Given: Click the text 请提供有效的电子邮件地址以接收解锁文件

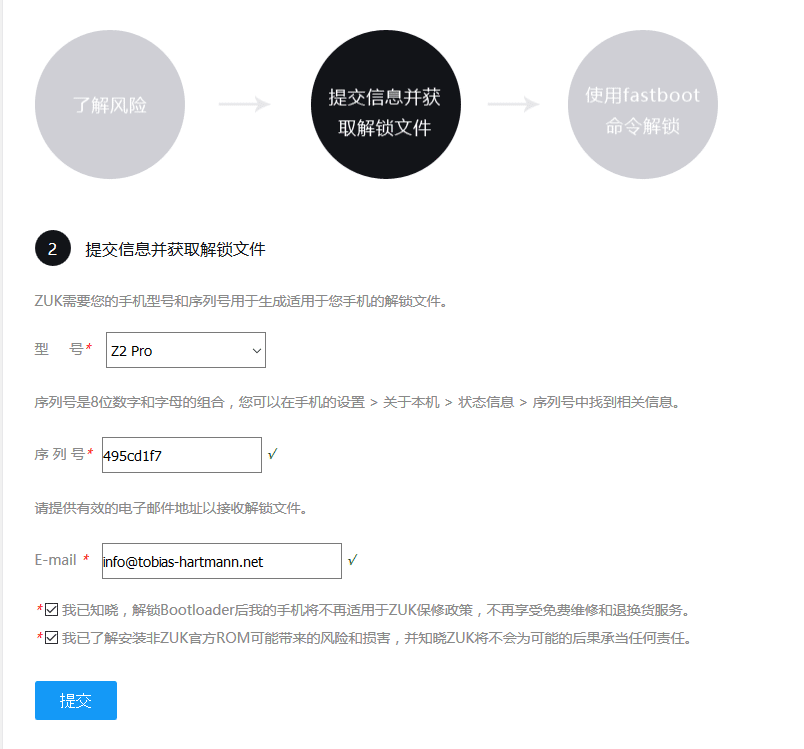Looking at the screenshot, I should point(171,508).
